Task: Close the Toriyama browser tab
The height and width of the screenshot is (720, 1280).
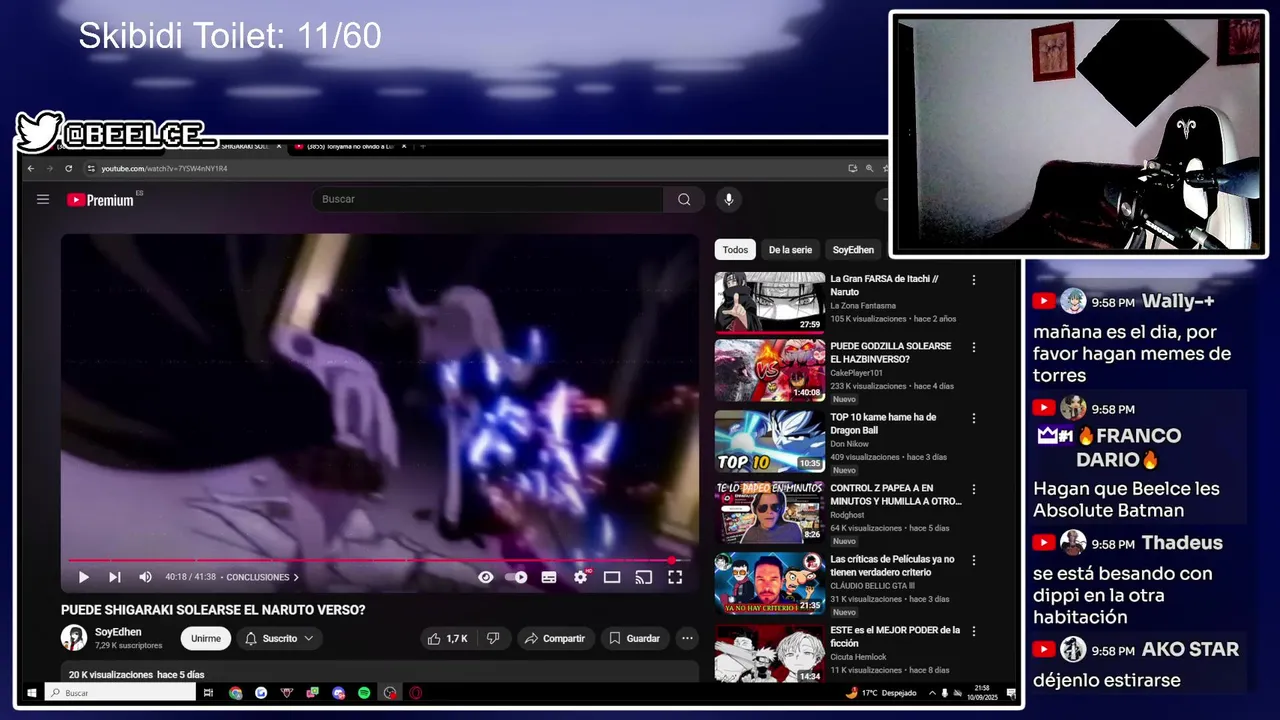Action: [403, 147]
